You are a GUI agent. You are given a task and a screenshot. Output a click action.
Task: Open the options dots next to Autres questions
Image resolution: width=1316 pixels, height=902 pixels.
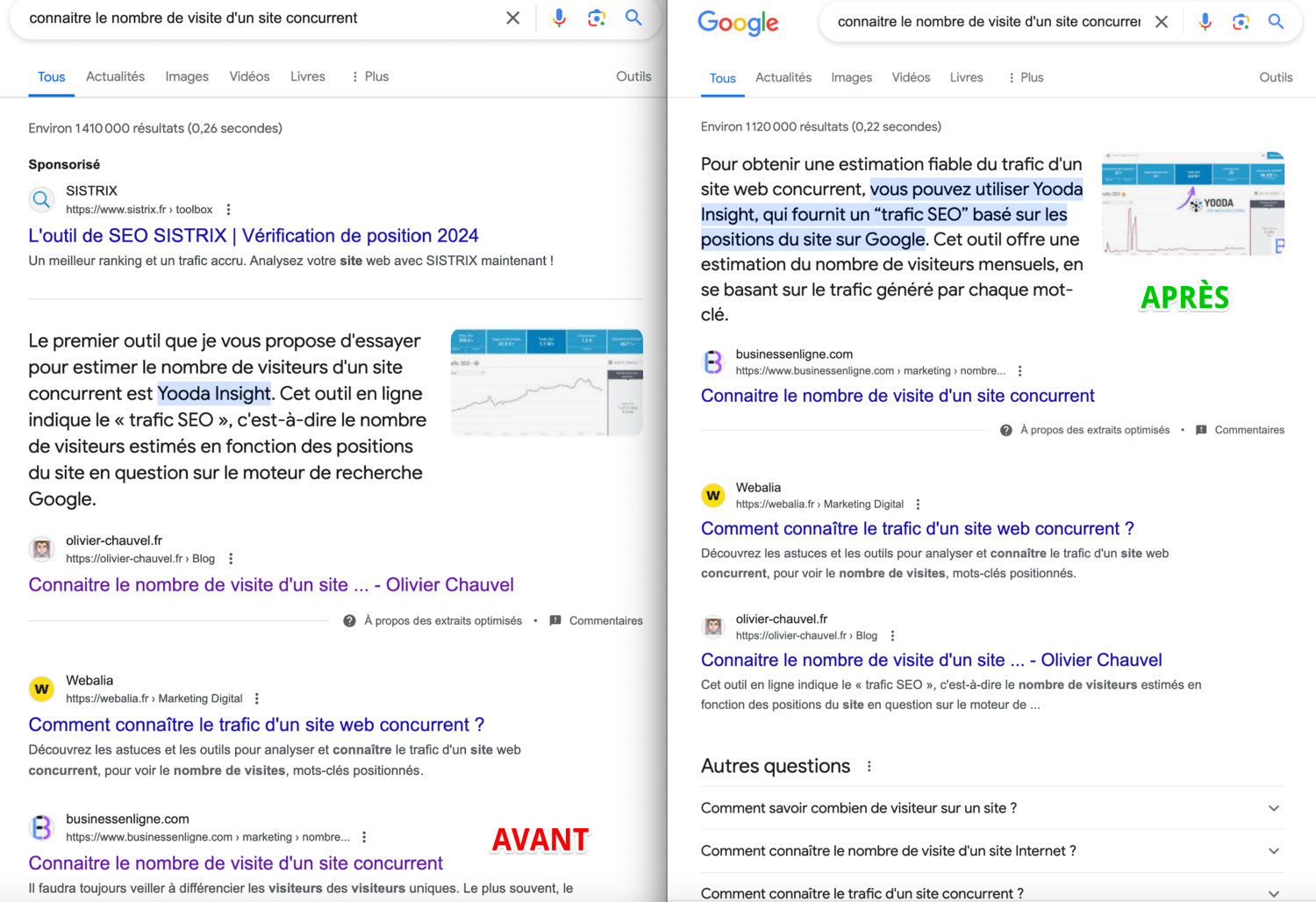click(x=869, y=766)
